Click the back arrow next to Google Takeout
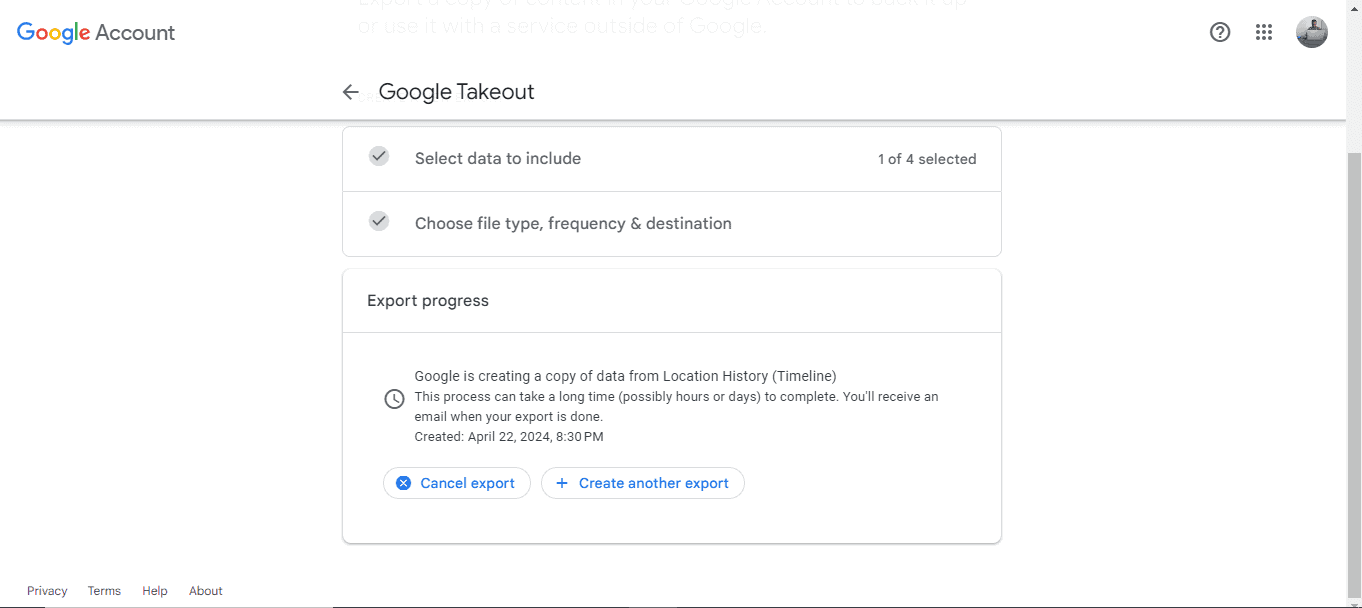Viewport: 1362px width, 608px height. [350, 91]
